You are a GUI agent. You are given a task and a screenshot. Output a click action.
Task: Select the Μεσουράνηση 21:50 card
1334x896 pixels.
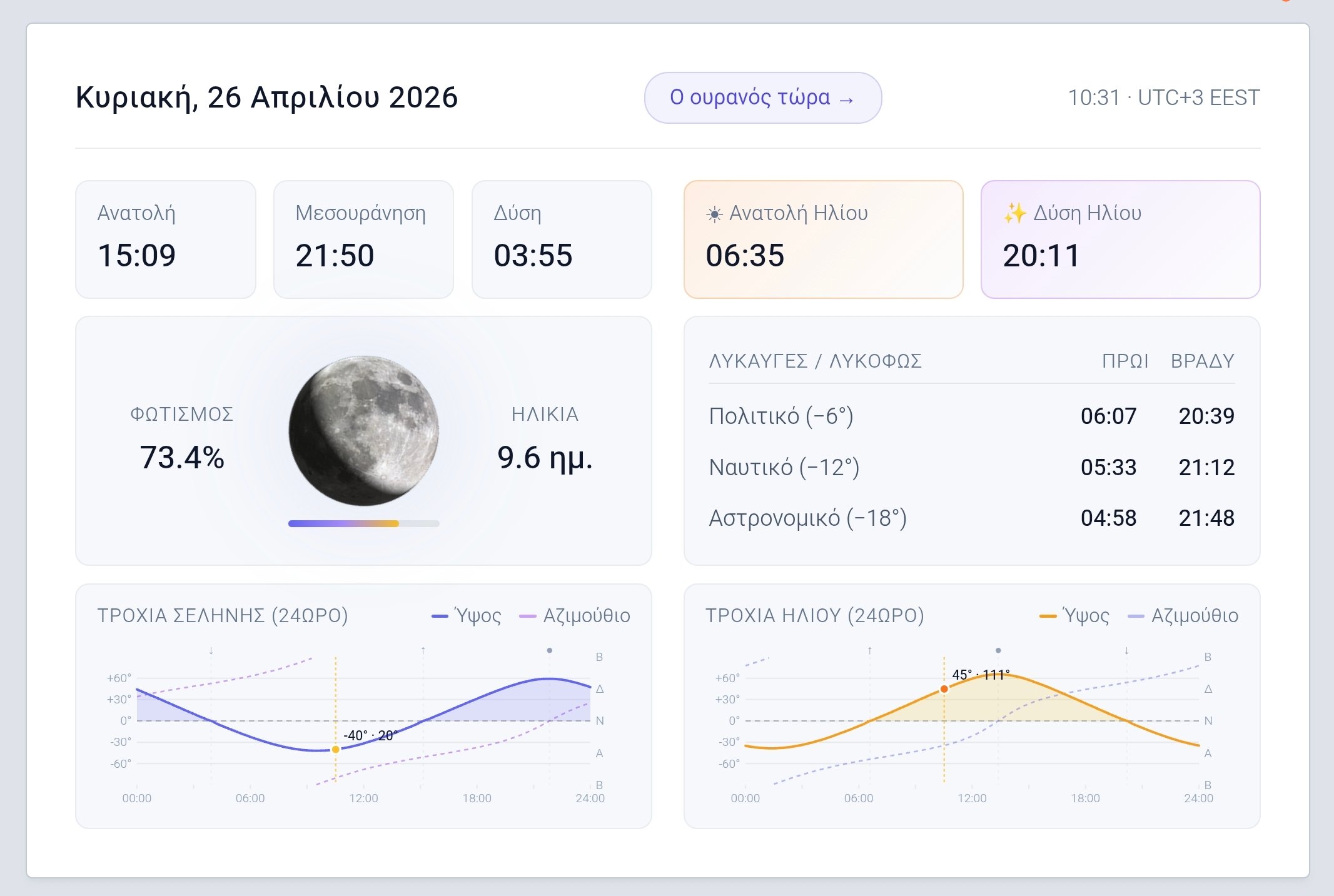[x=363, y=239]
